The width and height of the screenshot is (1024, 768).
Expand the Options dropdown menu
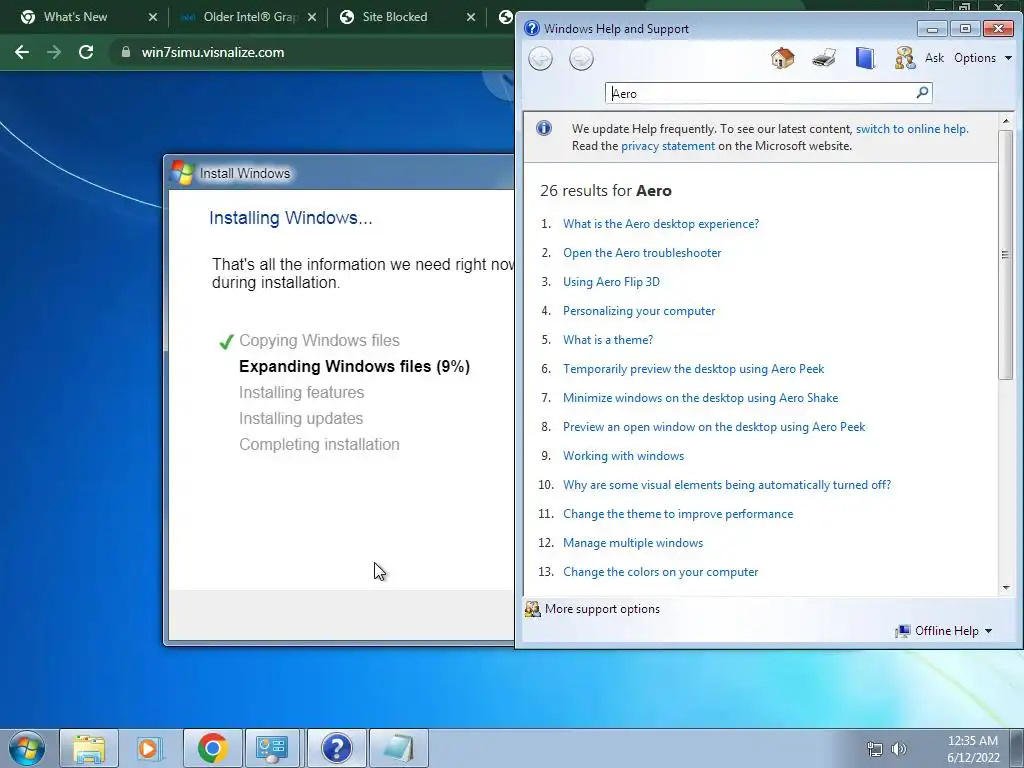click(x=983, y=58)
